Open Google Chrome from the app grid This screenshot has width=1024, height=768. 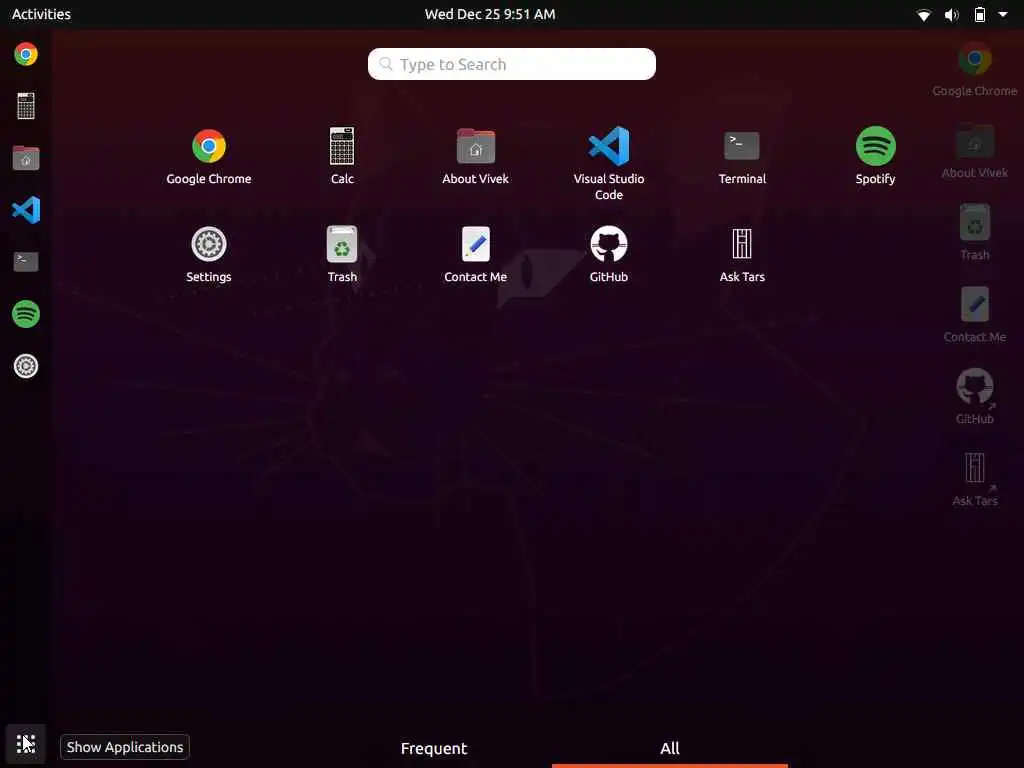[208, 156]
